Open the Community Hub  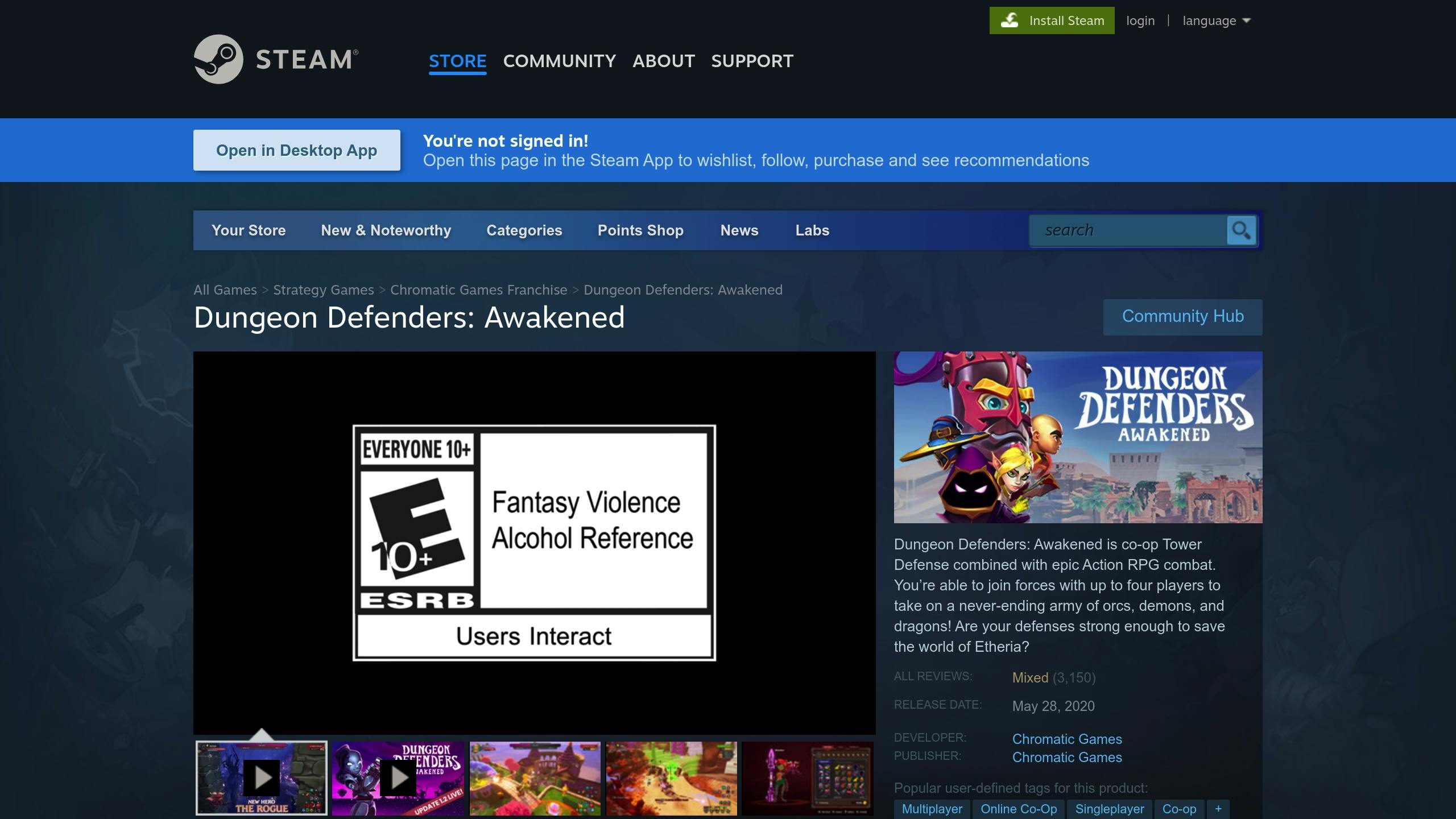tap(1182, 316)
